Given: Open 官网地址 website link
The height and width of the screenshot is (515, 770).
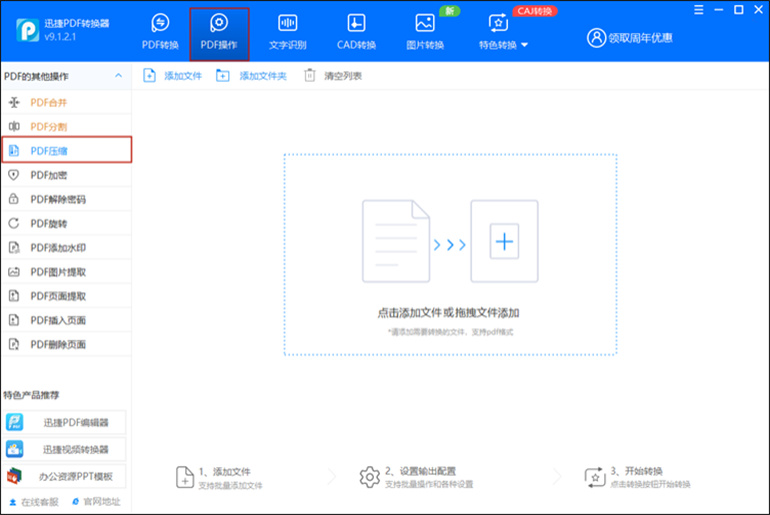Looking at the screenshot, I should [96, 502].
